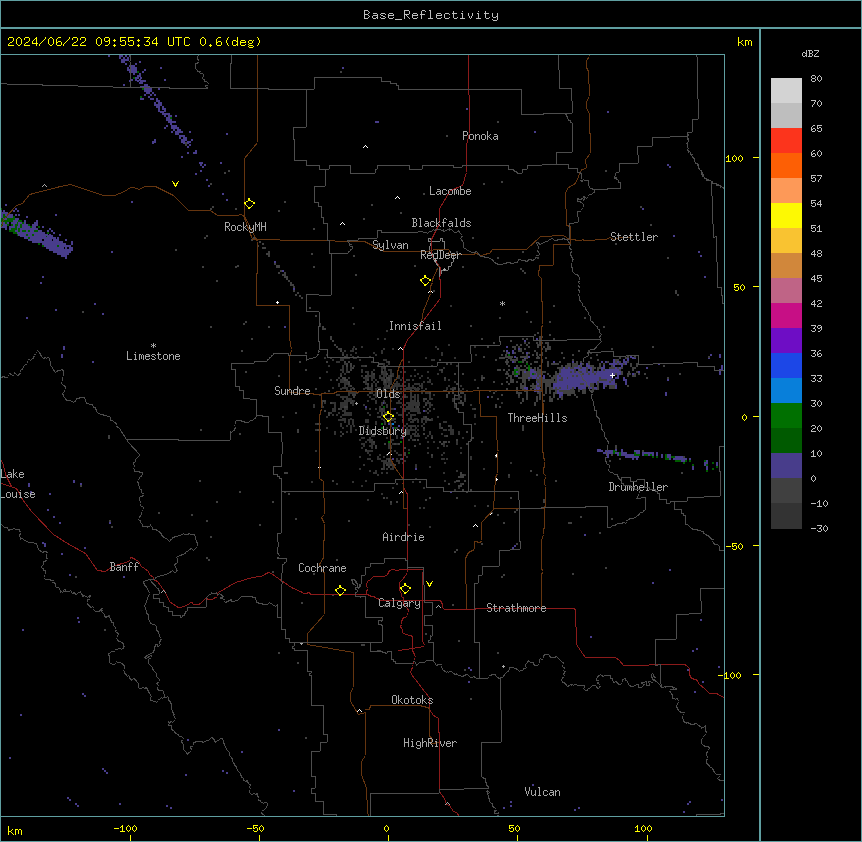Select the RockyMH label

point(245,227)
